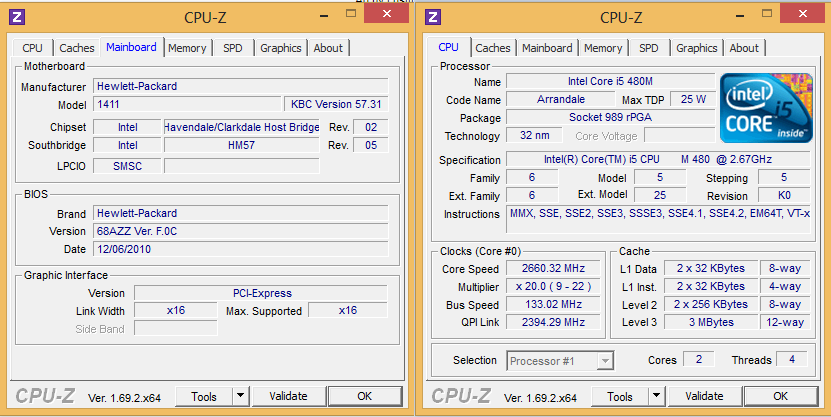Click Threads count value 4
The width and height of the screenshot is (831, 417).
[792, 359]
